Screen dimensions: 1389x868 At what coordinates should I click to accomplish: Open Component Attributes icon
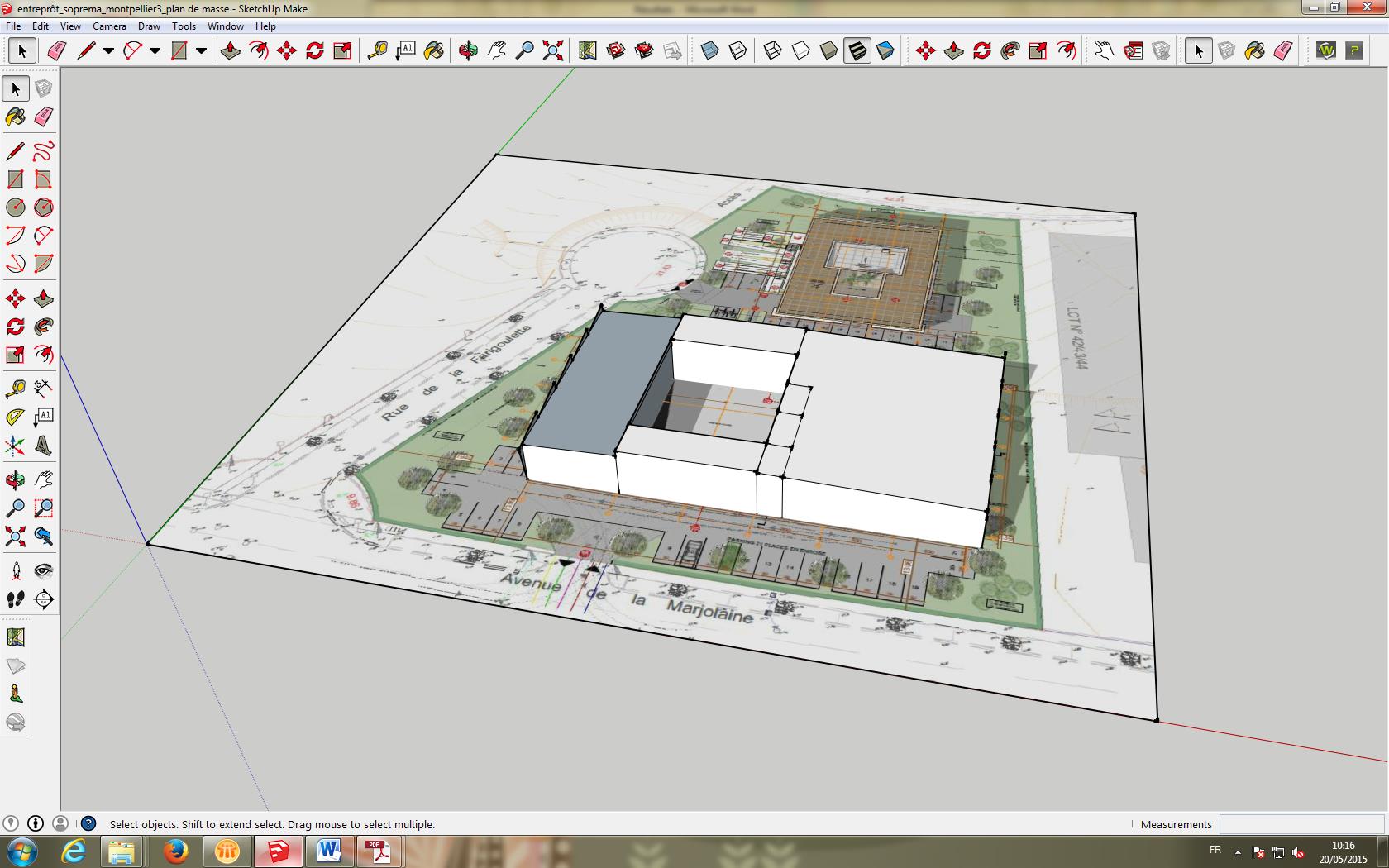pyautogui.click(x=1161, y=51)
